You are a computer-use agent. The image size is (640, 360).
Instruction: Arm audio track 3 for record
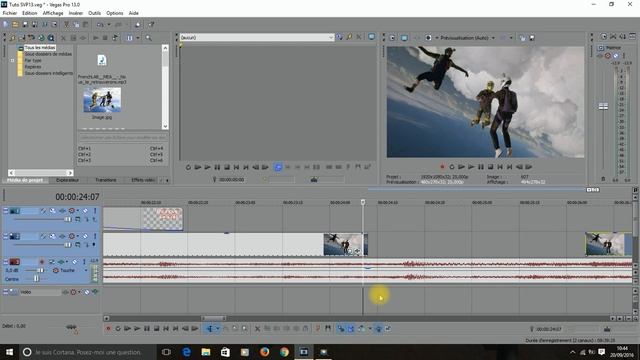[42, 262]
